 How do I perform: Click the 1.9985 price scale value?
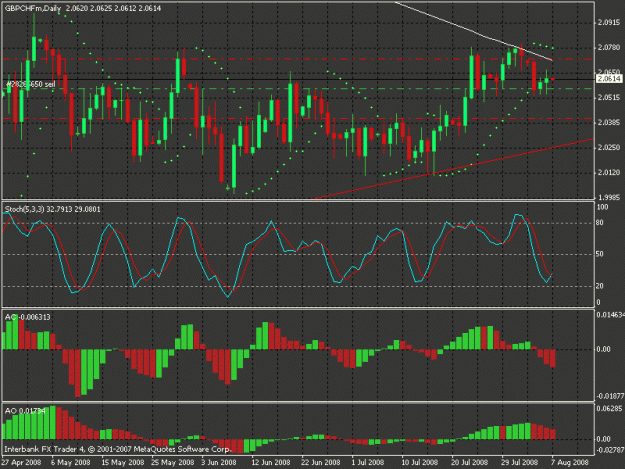click(x=609, y=197)
